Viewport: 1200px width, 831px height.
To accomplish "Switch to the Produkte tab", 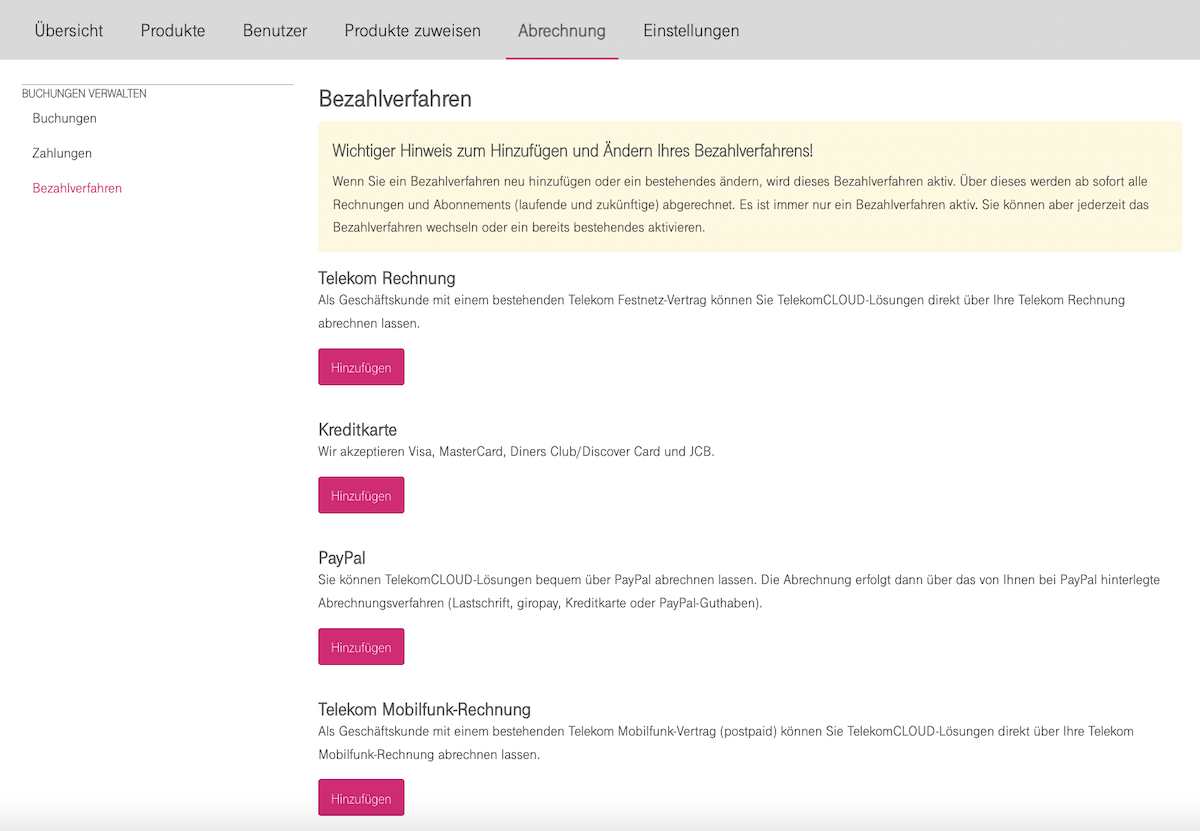I will [x=173, y=30].
